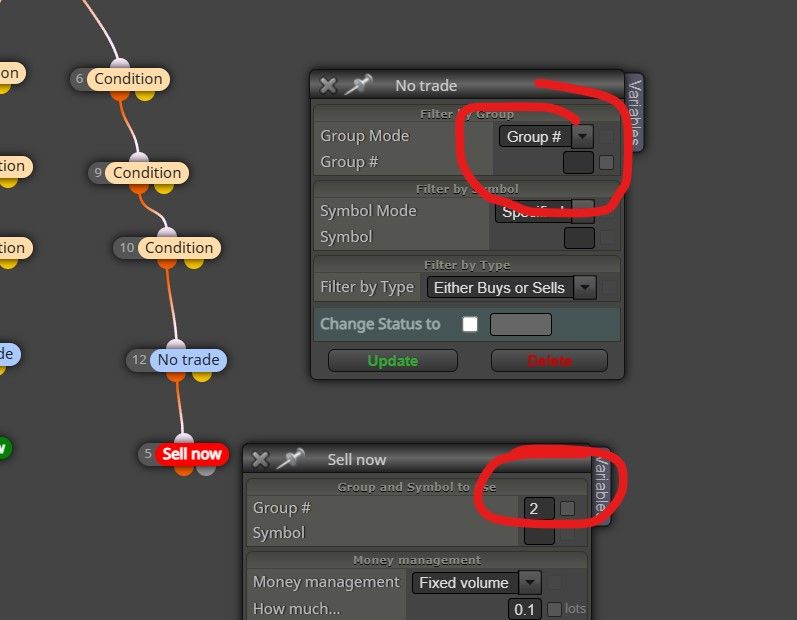Click the Group # input field in No trade panel
This screenshot has height=620, width=797.
pyautogui.click(x=578, y=163)
